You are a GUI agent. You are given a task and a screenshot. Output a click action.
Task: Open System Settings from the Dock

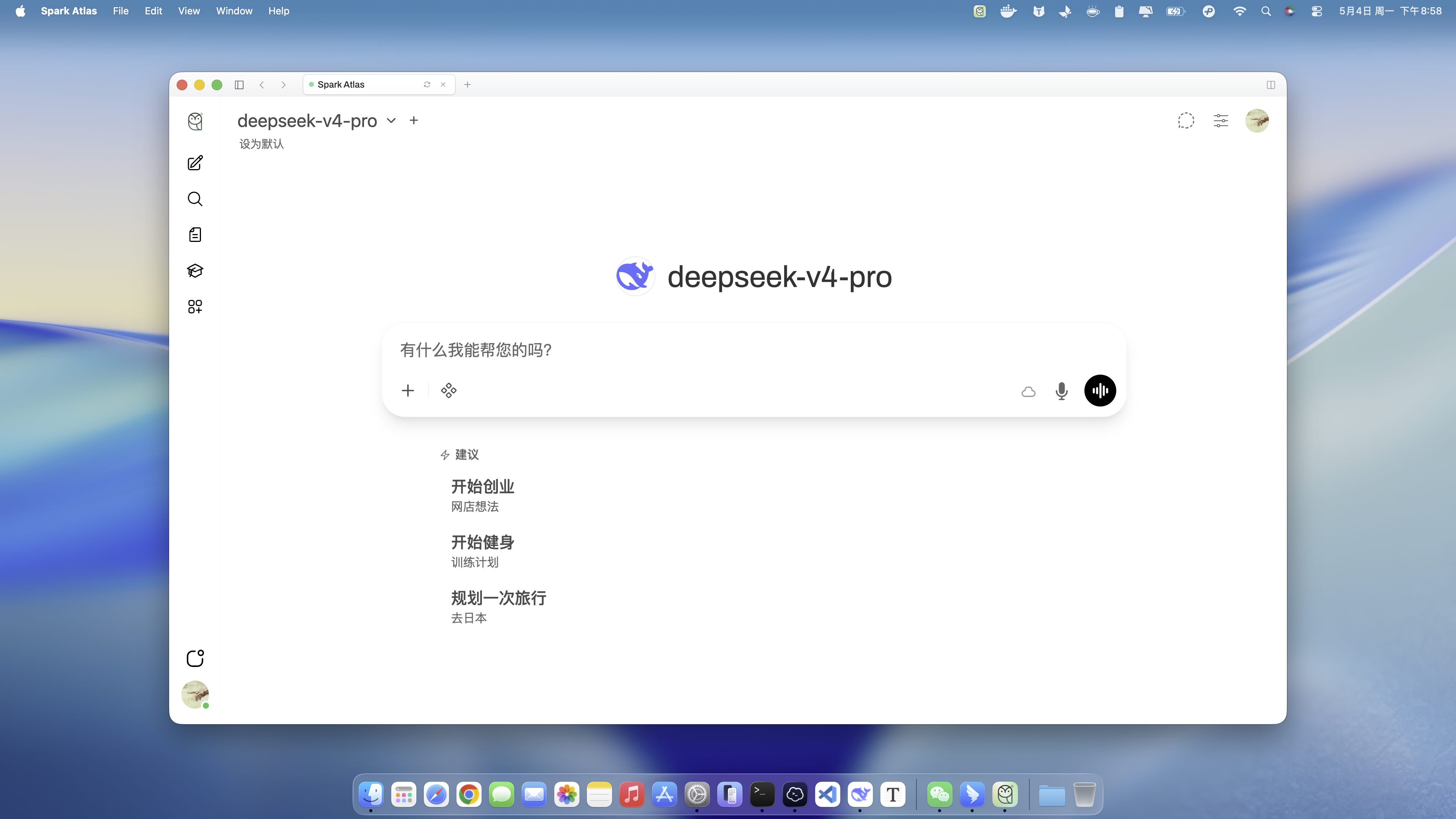click(698, 795)
